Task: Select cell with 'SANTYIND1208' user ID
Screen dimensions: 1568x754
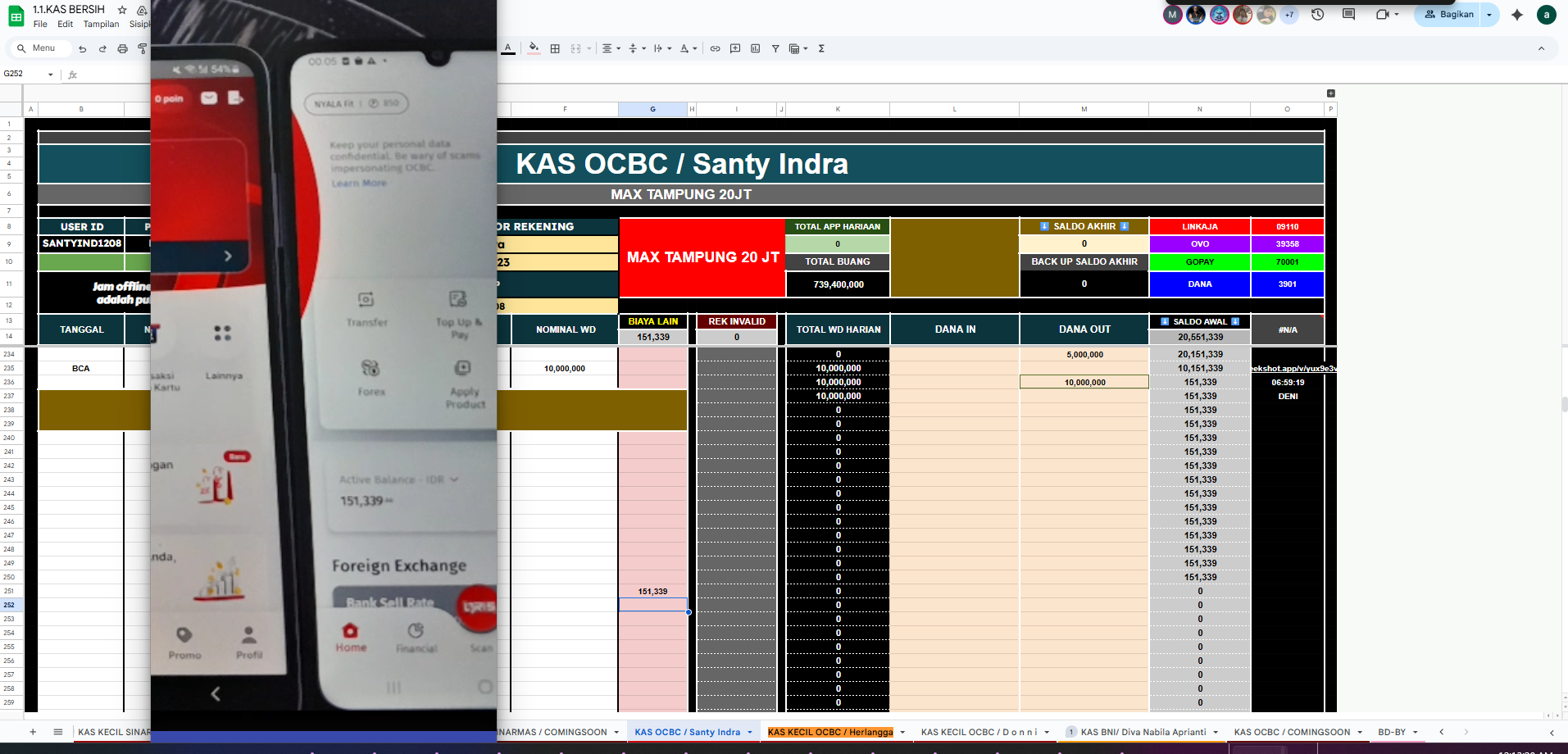Action: point(81,243)
